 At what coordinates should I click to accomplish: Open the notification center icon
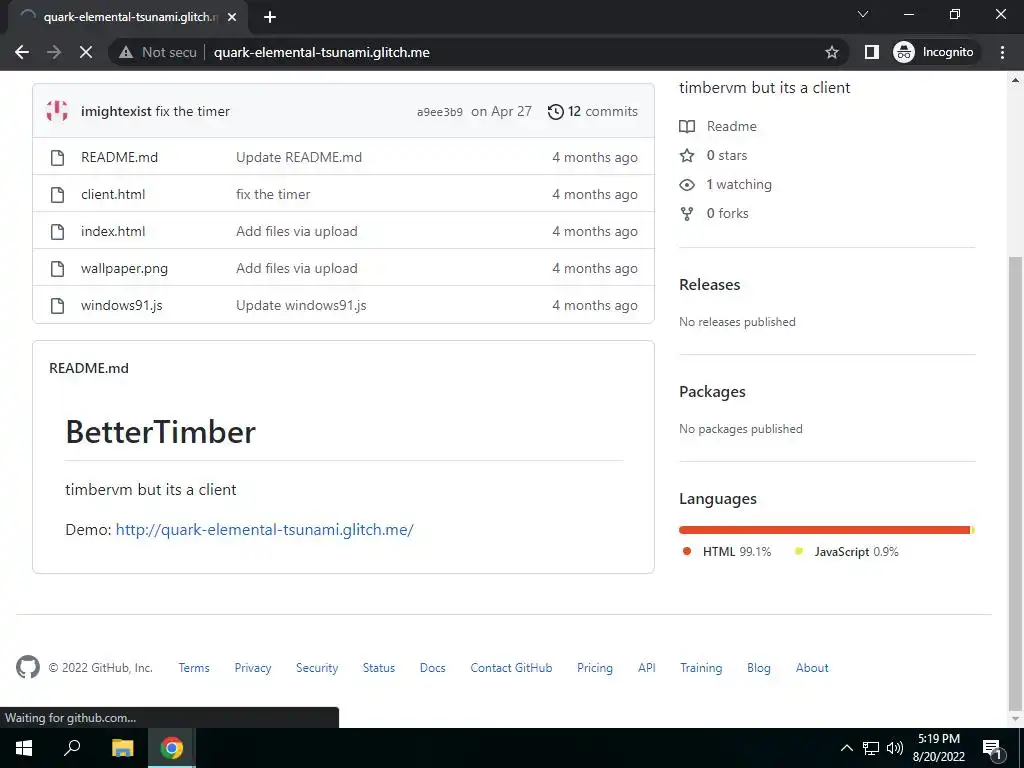point(992,748)
